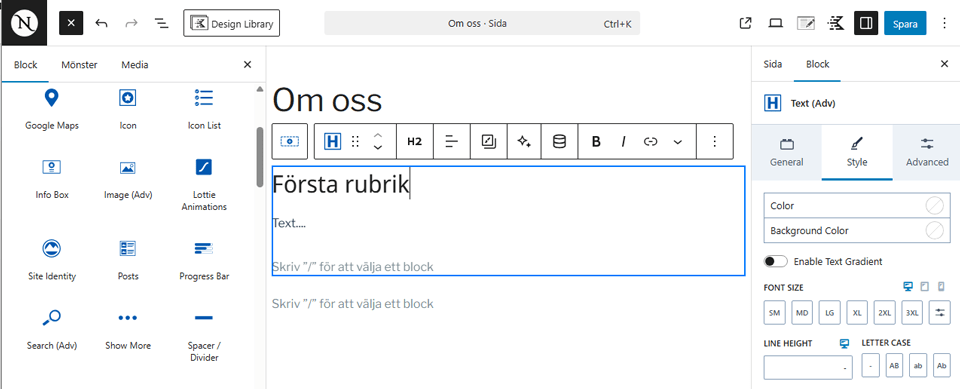The height and width of the screenshot is (389, 960).
Task: Switch to the Block settings tab
Action: 817,64
